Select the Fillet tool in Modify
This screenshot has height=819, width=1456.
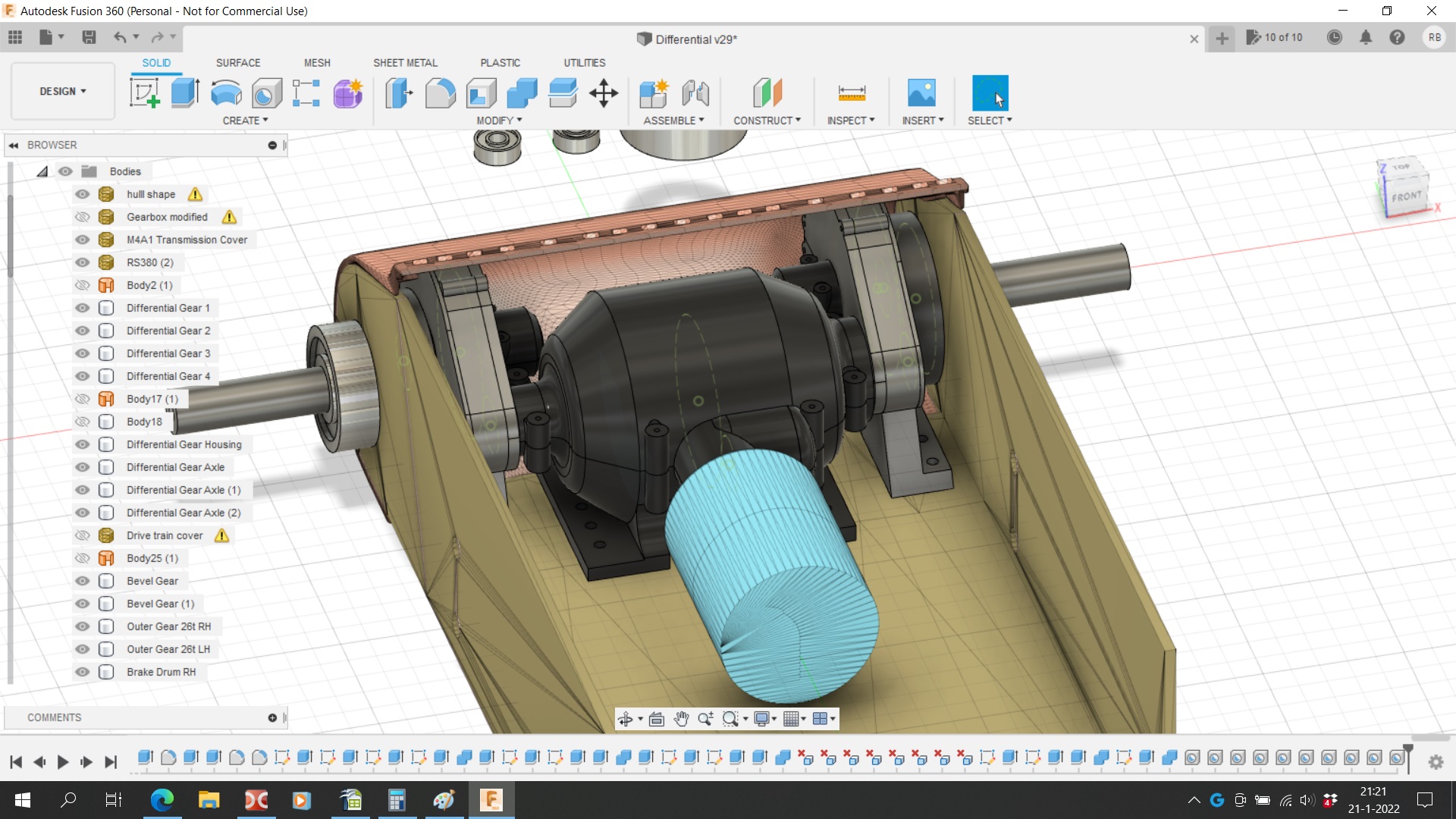440,93
